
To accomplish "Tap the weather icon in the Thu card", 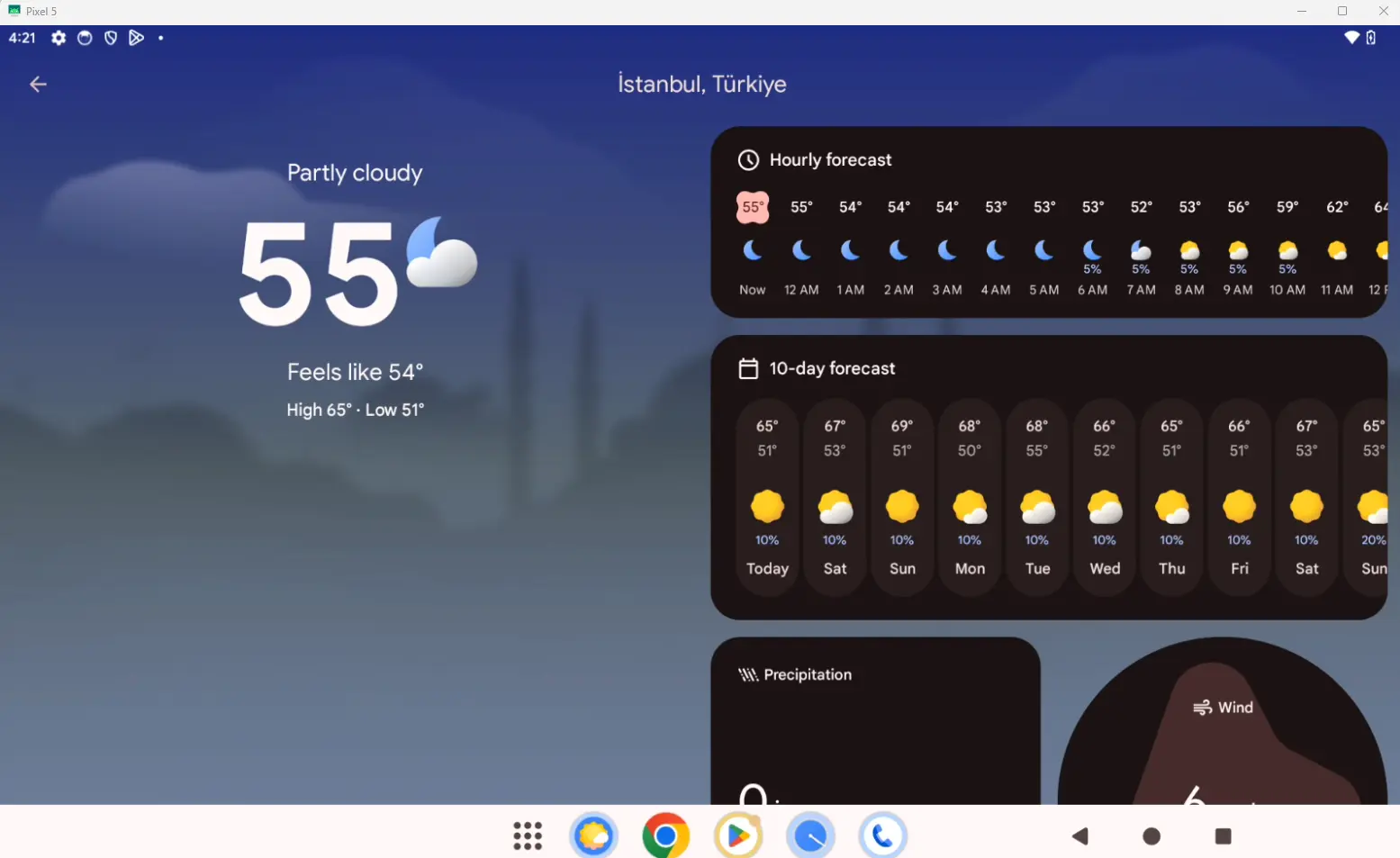I will (1172, 507).
